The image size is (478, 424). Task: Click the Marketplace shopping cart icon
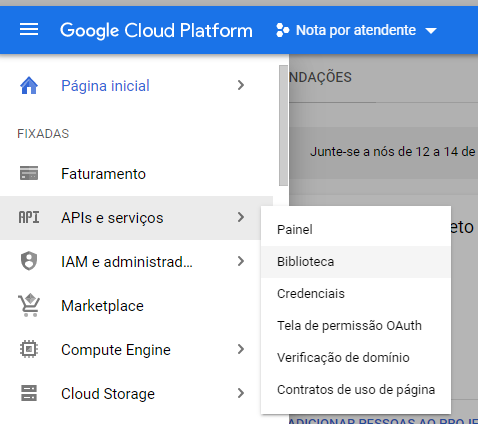pyautogui.click(x=29, y=305)
